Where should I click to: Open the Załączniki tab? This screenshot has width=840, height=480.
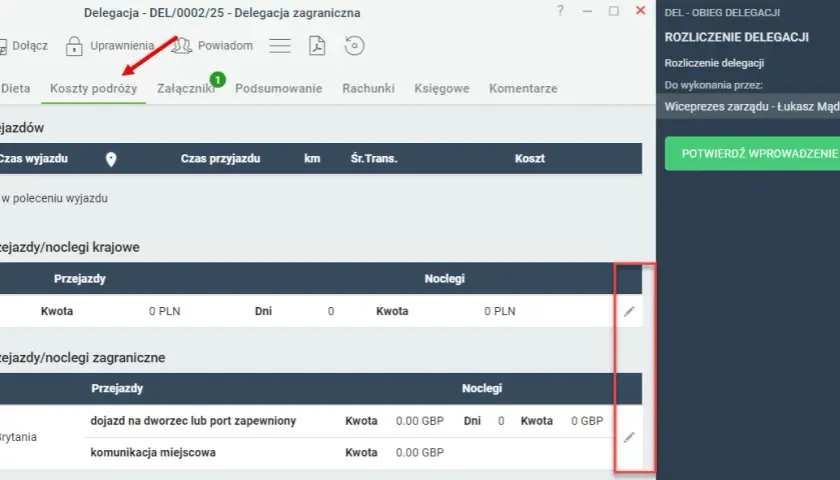click(185, 88)
